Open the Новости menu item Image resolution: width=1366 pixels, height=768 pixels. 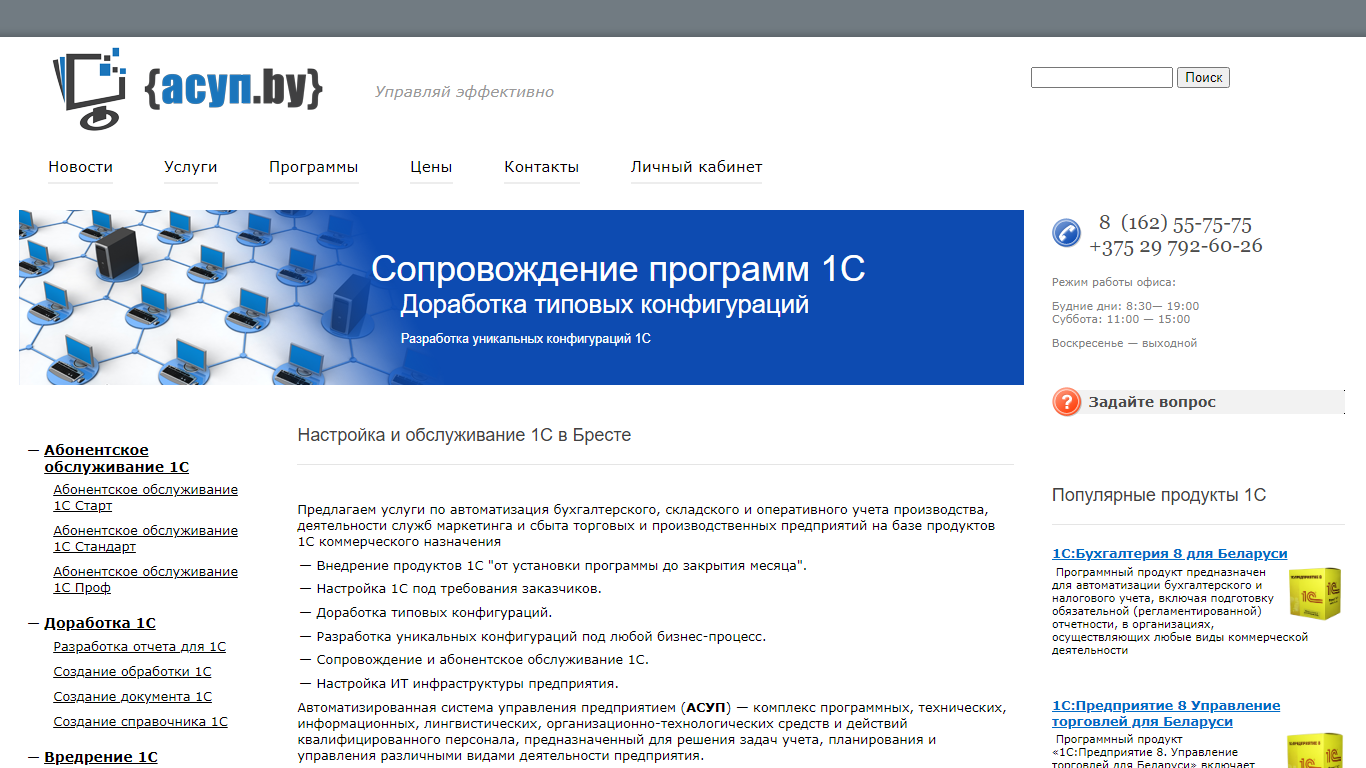pyautogui.click(x=81, y=167)
